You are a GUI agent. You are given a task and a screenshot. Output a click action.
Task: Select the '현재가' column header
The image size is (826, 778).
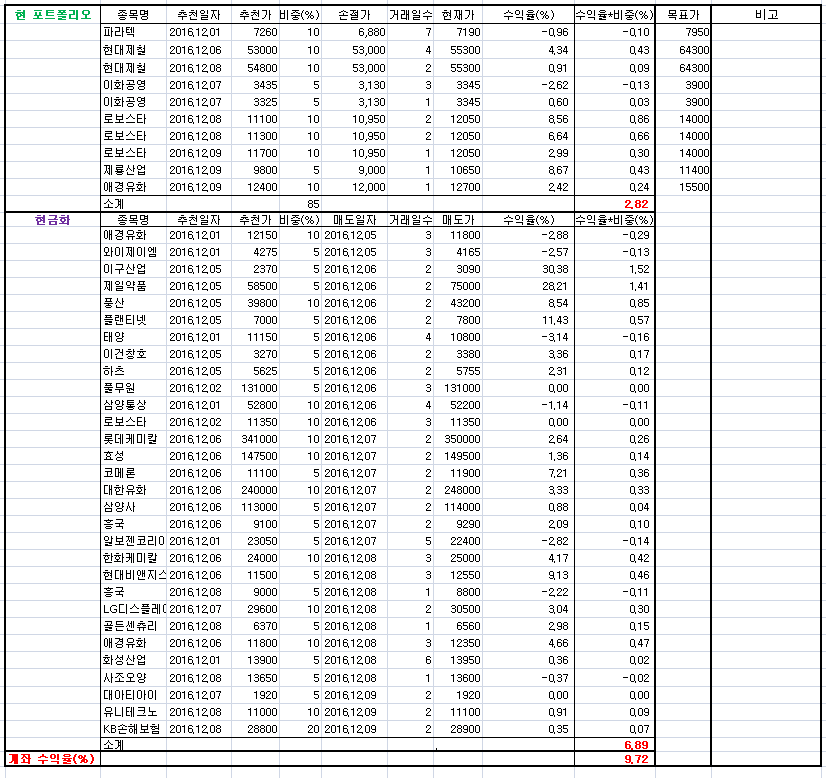[x=458, y=15]
